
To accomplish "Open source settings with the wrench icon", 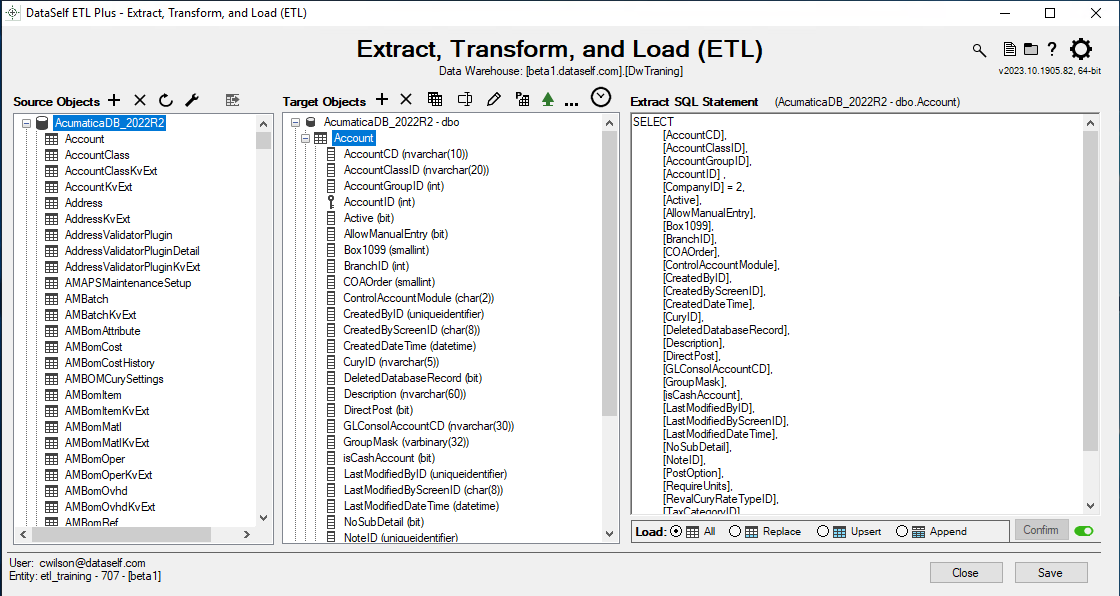I will tap(193, 100).
